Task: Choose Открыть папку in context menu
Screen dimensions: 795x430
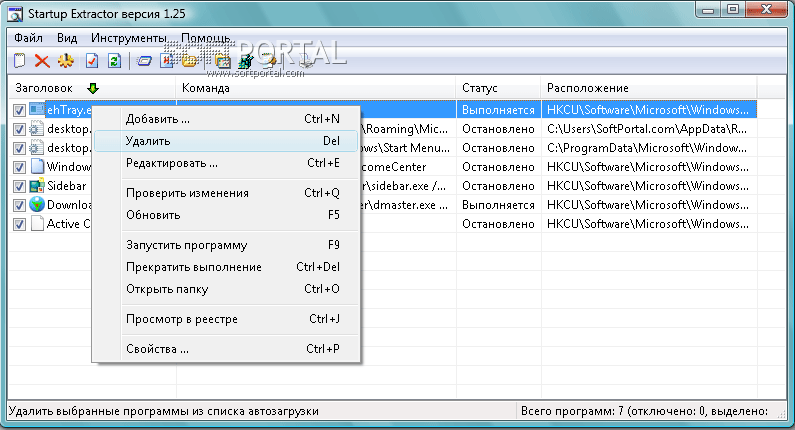Action: coord(226,289)
